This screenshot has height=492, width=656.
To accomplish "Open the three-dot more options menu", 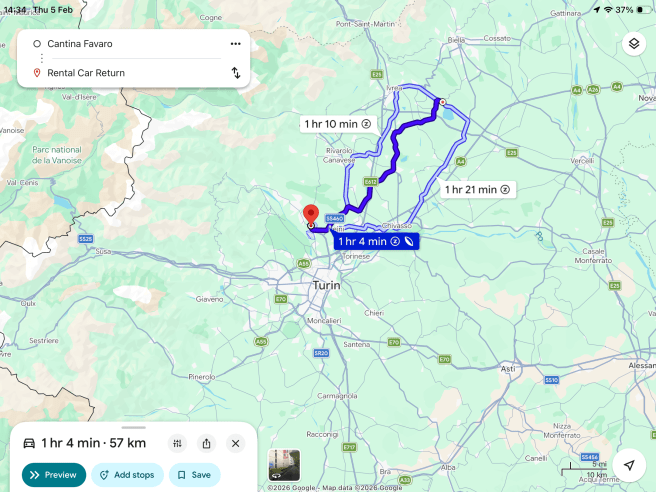I will click(x=236, y=44).
